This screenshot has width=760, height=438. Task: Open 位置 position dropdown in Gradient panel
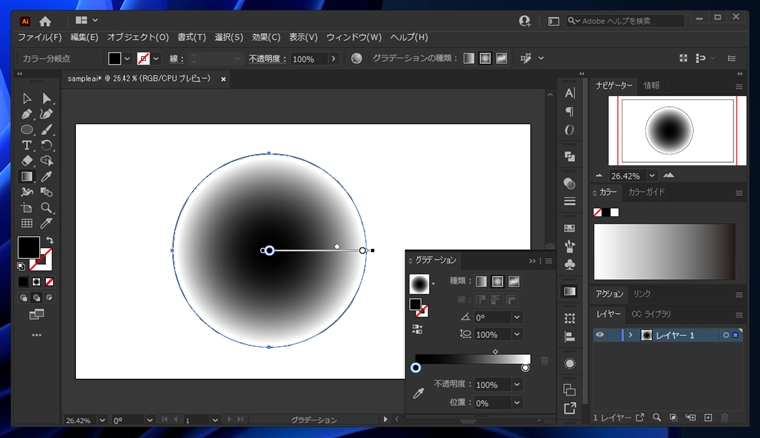(517, 403)
